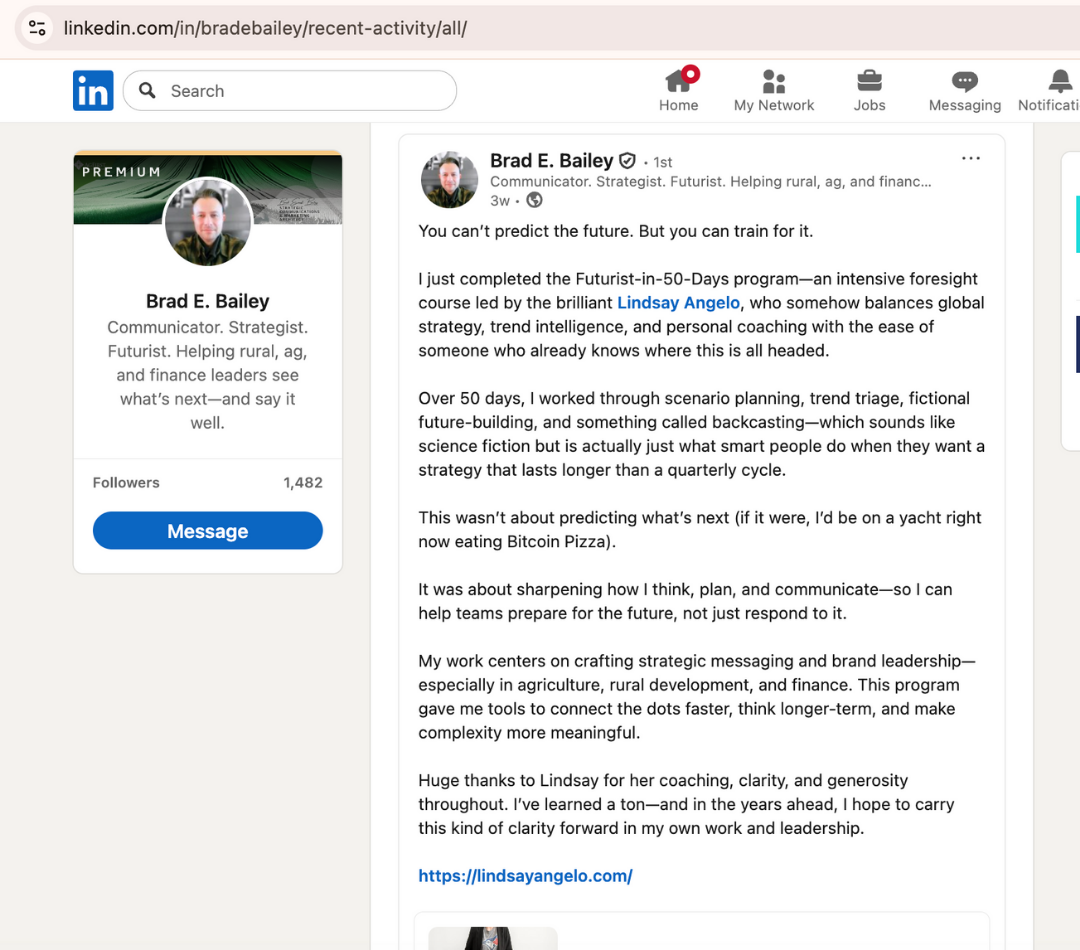Focus the LinkedIn Search field
Viewport: 1080px width, 950px height.
(290, 90)
